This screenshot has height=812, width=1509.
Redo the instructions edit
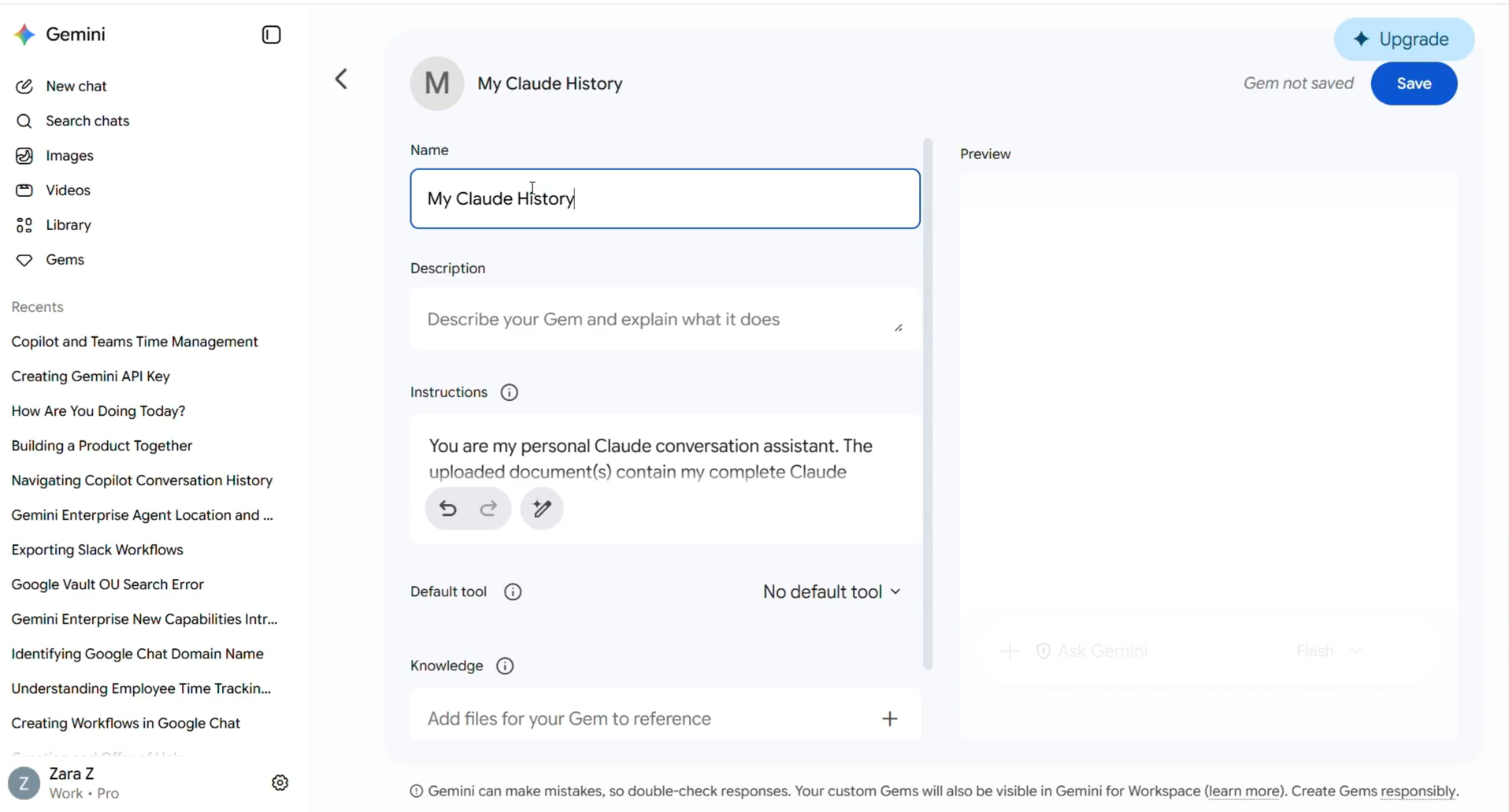pos(489,509)
